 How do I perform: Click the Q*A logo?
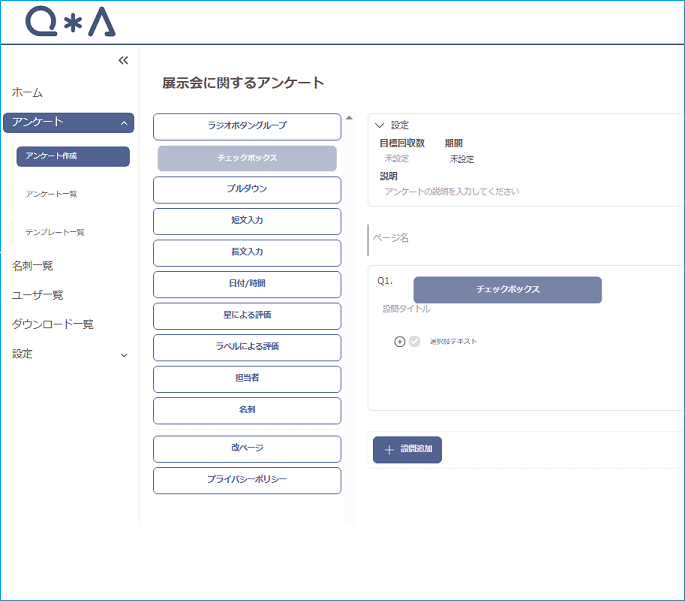tap(70, 21)
